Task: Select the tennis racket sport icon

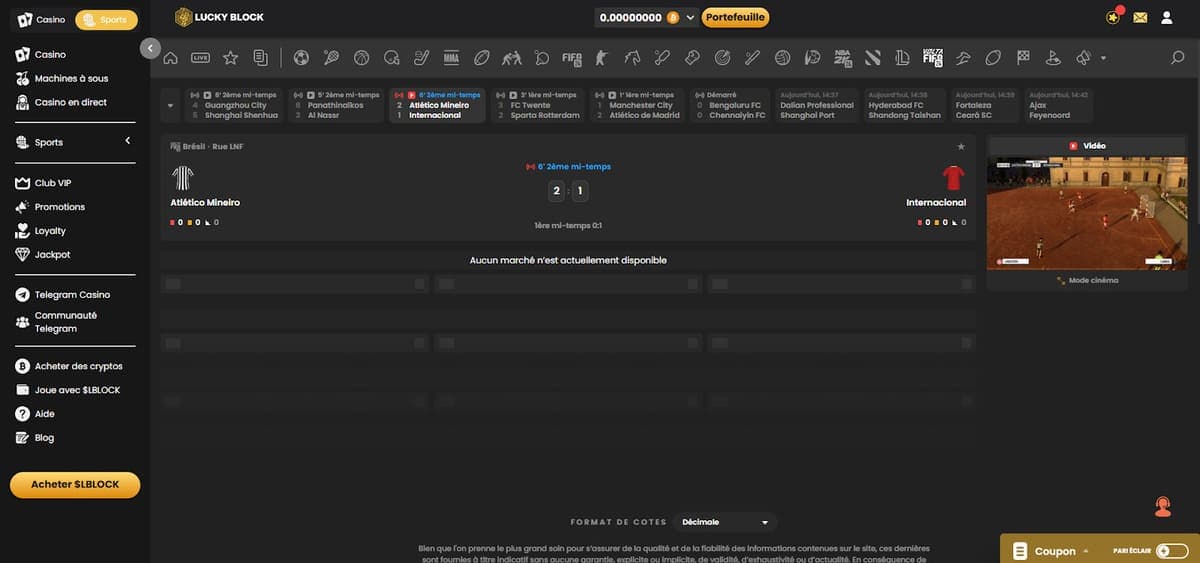Action: (x=331, y=58)
